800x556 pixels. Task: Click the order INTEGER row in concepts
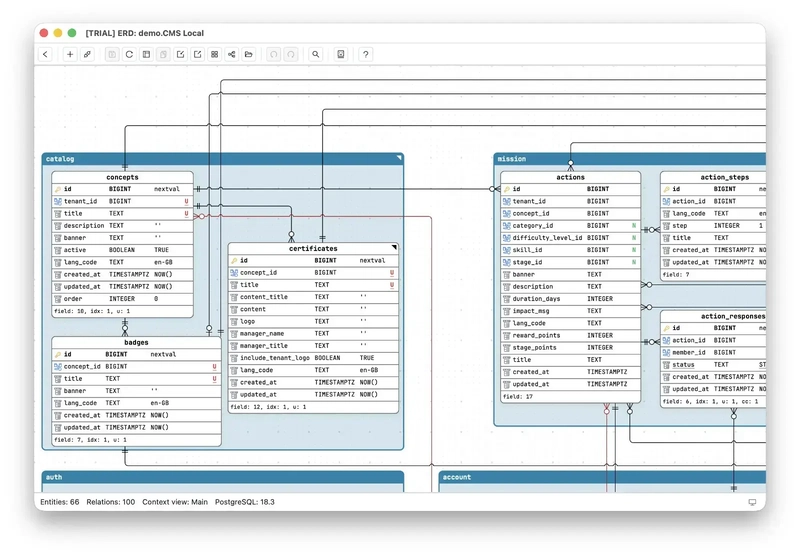pos(122,299)
